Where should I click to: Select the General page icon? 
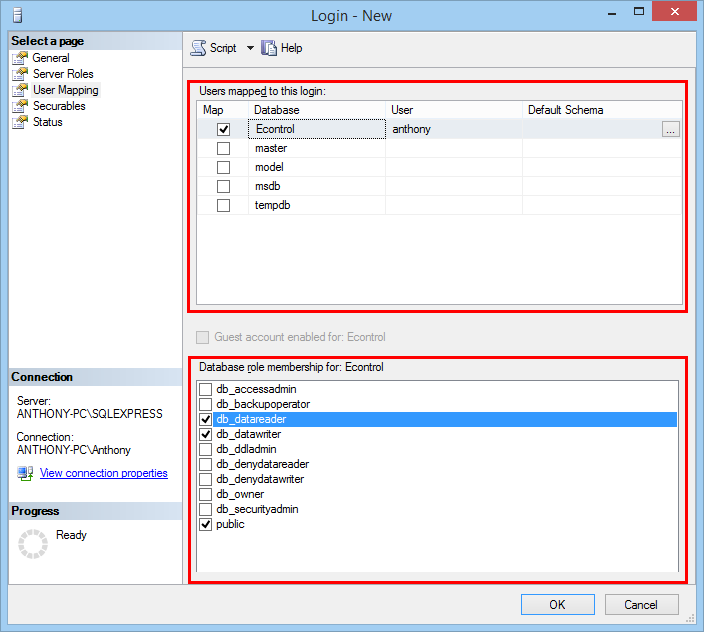(x=20, y=58)
